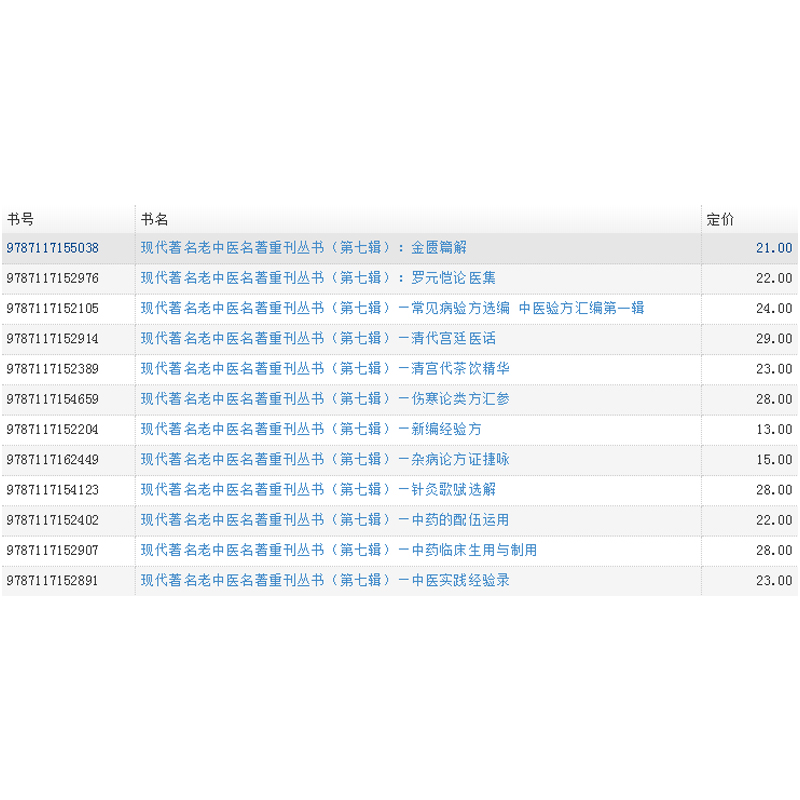Select ISBN 9787117152907
This screenshot has width=800, height=800.
click(x=53, y=550)
